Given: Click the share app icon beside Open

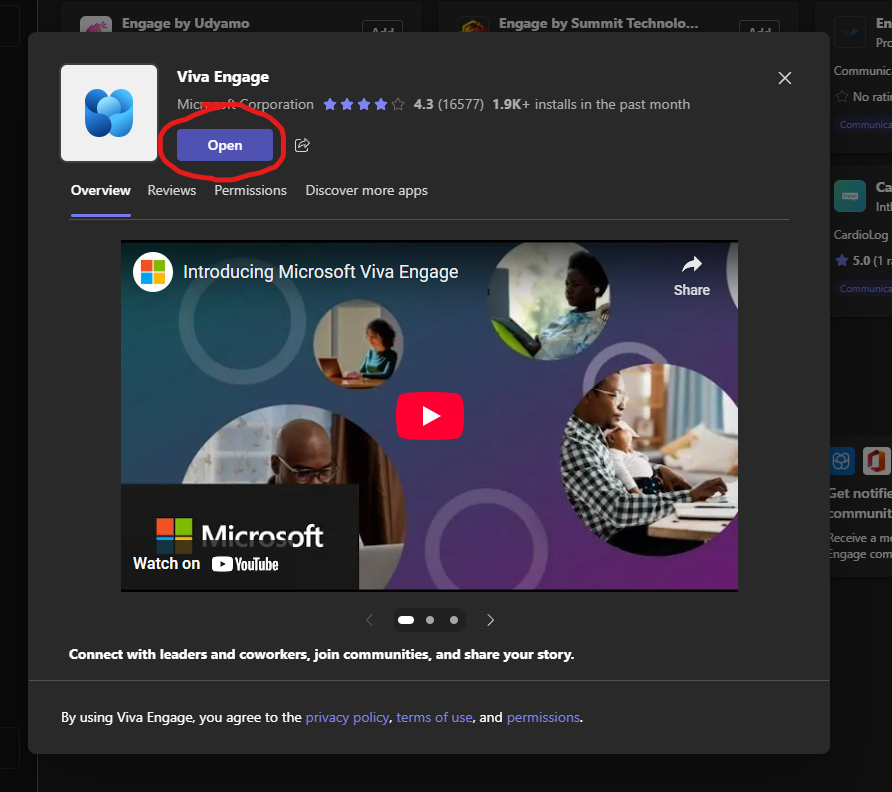Looking at the screenshot, I should point(302,145).
